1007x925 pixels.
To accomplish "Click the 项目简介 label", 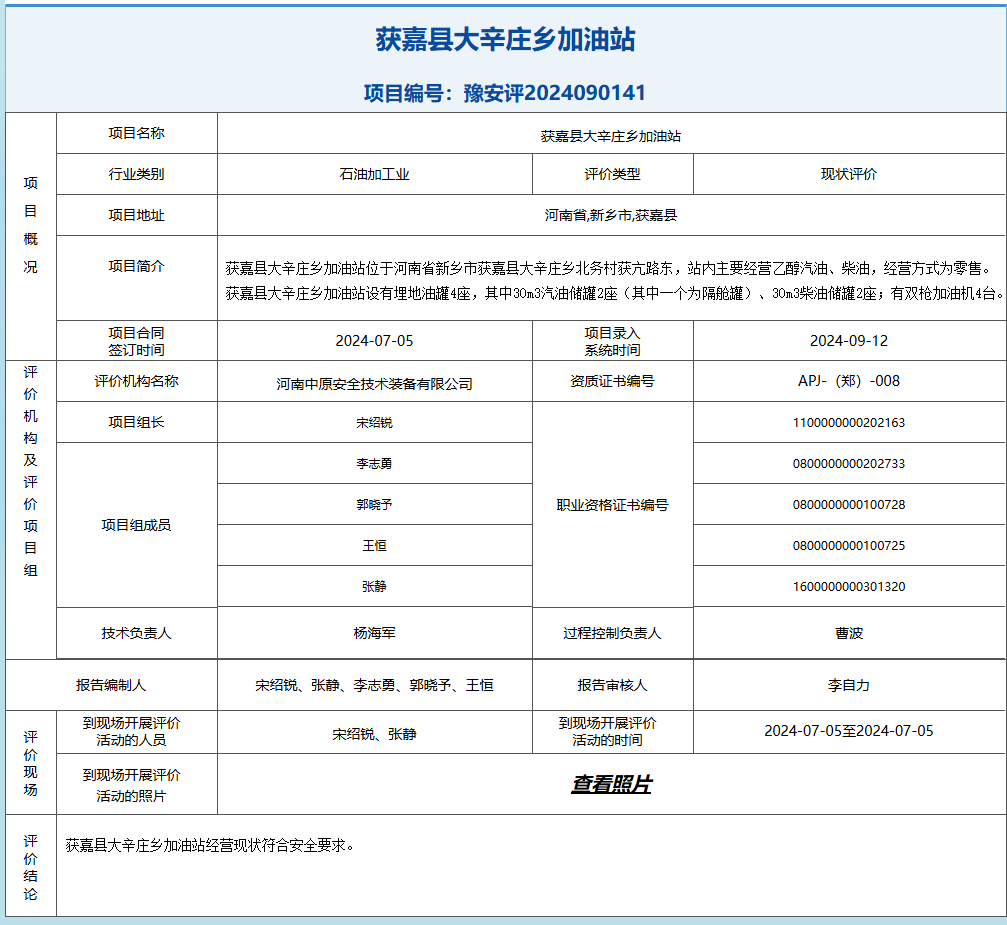I will 136,266.
